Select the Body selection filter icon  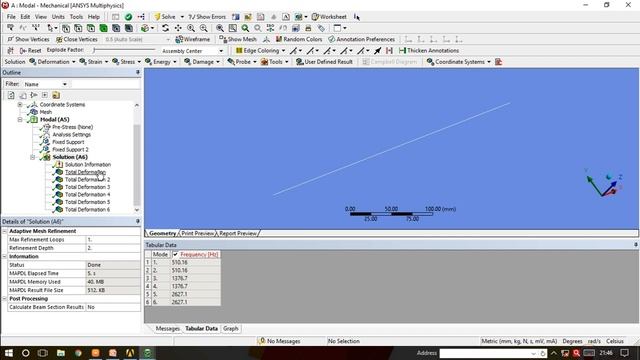(103, 28)
